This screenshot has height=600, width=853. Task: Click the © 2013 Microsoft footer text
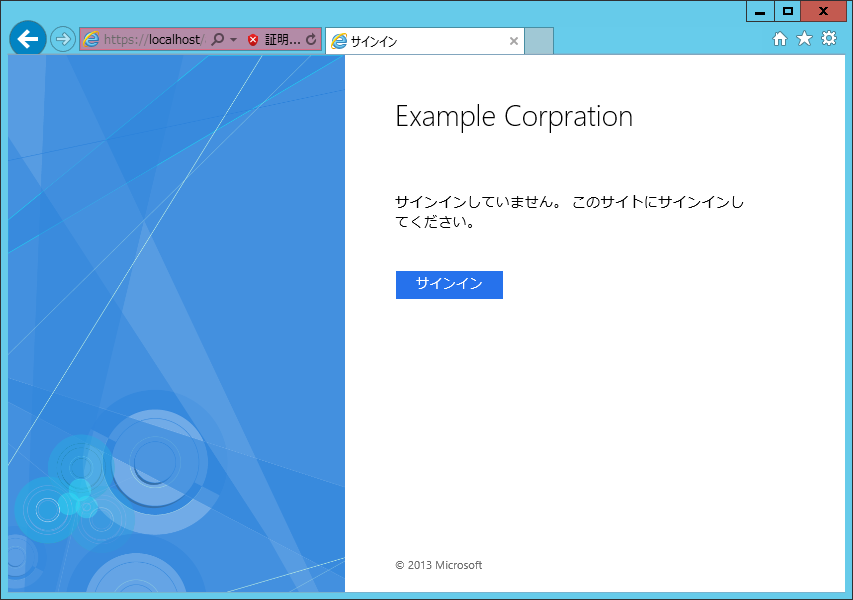438,565
